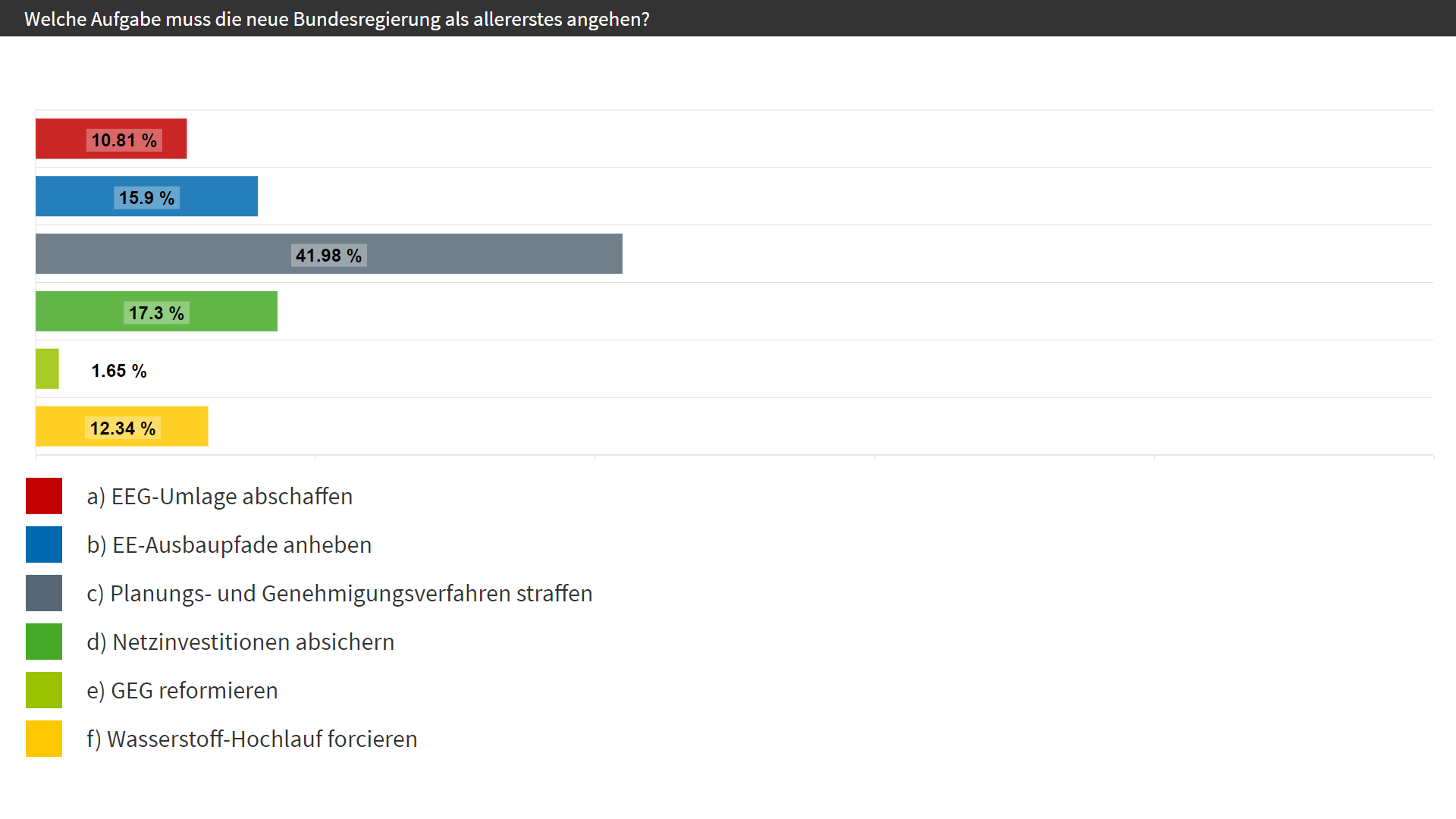
Task: Select the red 10.81 % bar
Action: tap(111, 139)
